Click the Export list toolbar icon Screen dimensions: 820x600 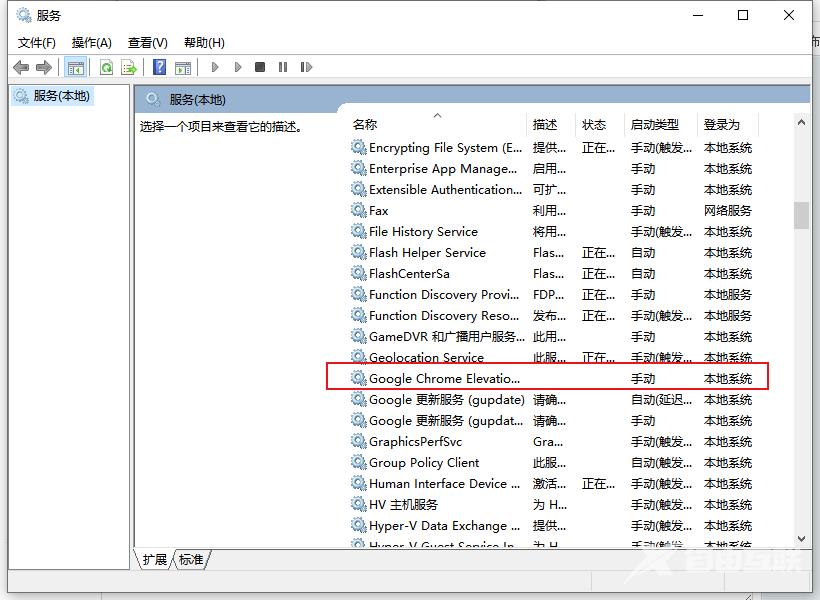[129, 67]
